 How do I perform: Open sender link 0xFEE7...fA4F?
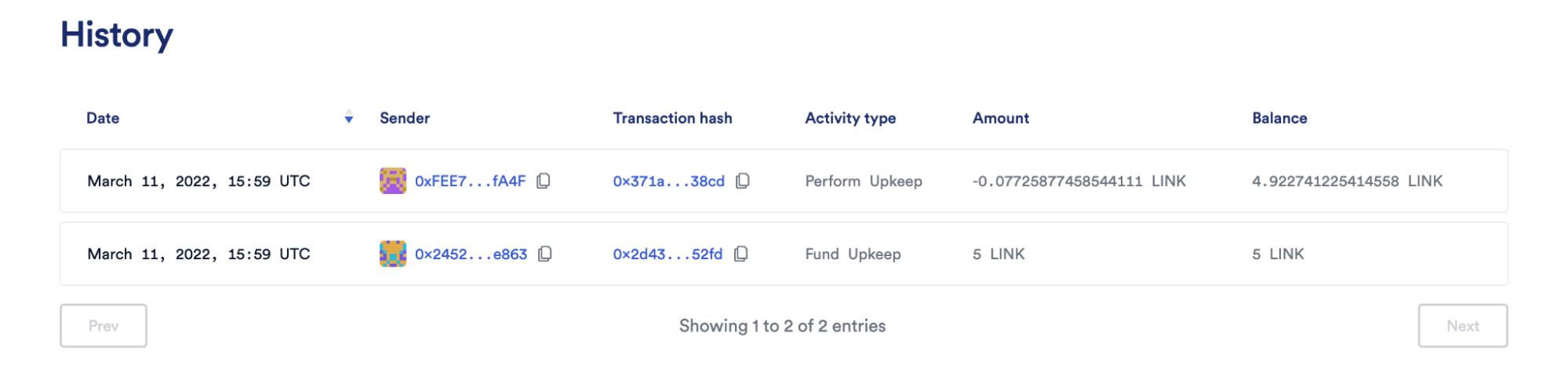point(470,181)
